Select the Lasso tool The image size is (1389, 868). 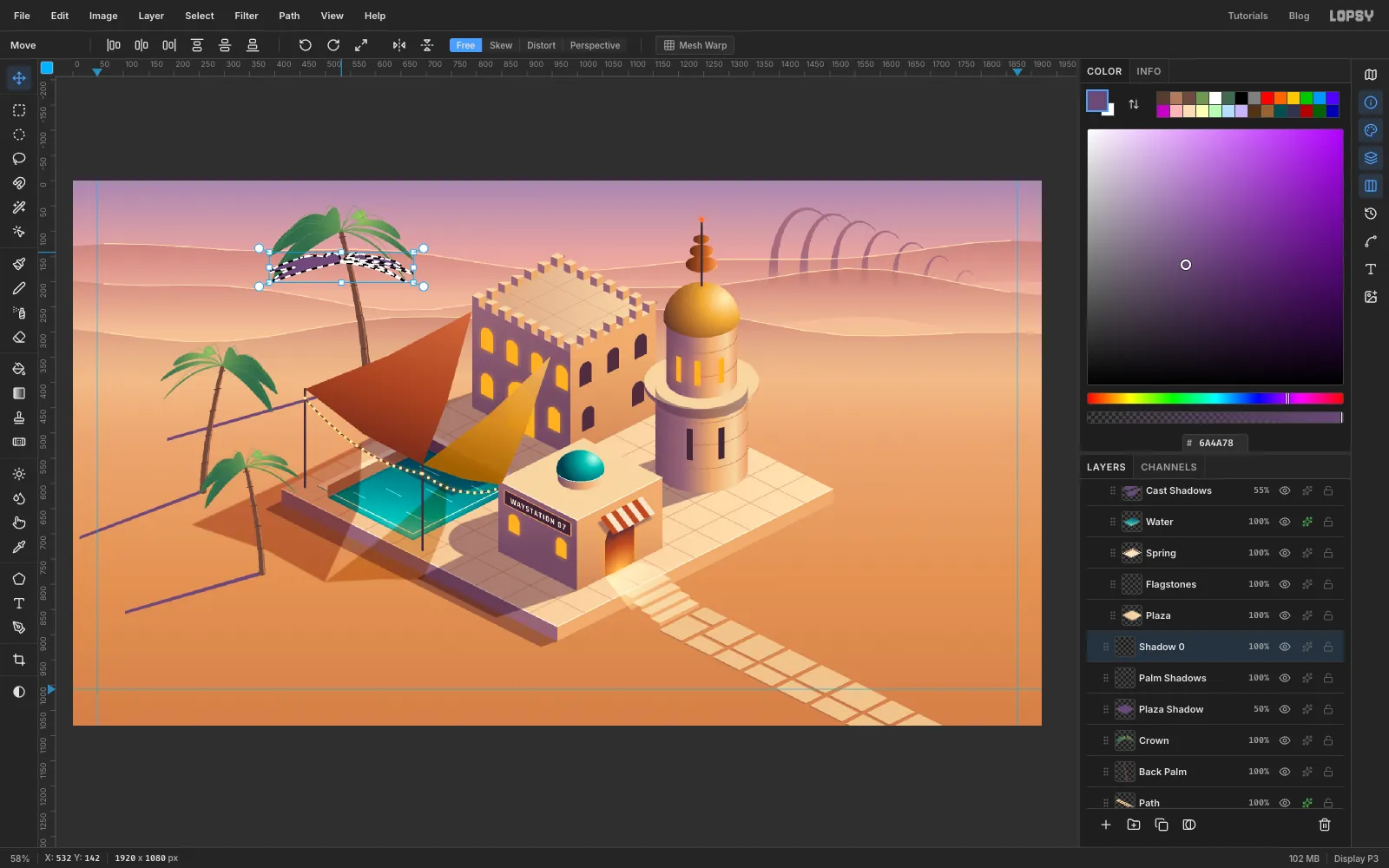tap(19, 159)
